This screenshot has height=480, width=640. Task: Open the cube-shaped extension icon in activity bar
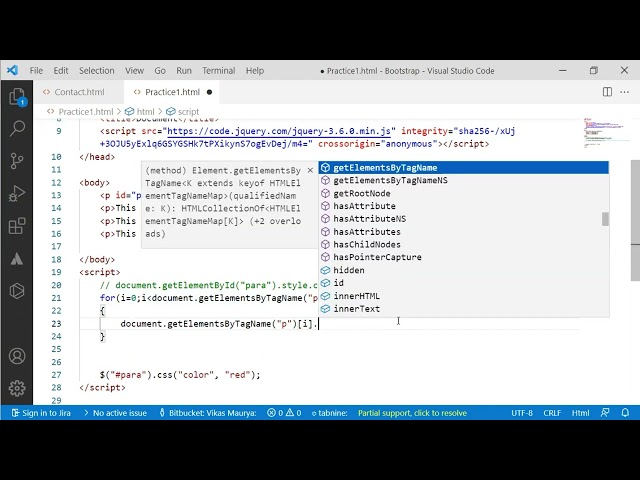17,291
